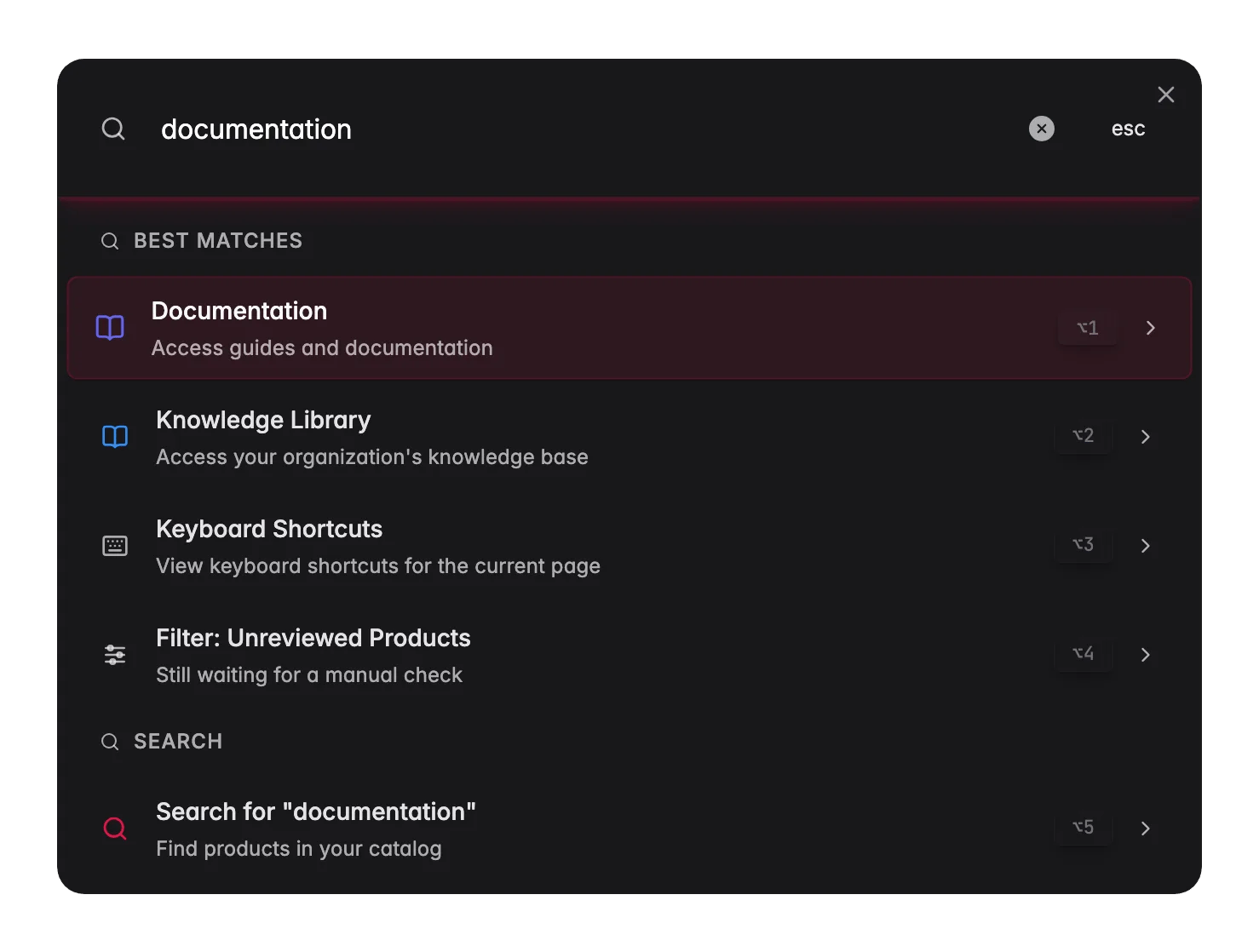Select the Documentation result item
The width and height of the screenshot is (1259, 952).
coord(629,328)
